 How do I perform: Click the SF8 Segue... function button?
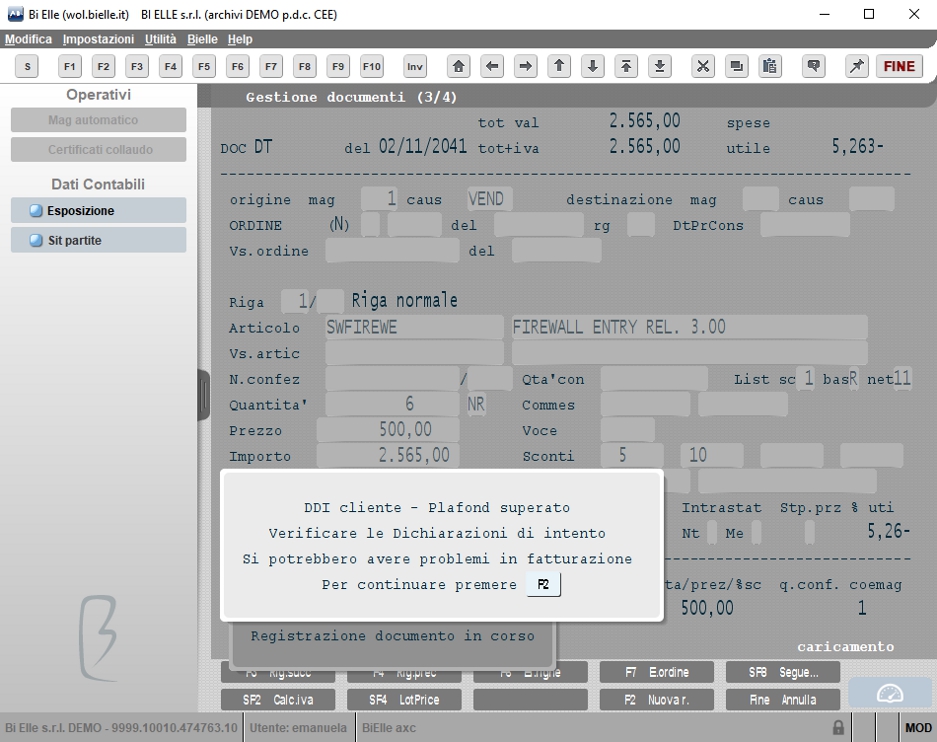pyautogui.click(x=783, y=672)
